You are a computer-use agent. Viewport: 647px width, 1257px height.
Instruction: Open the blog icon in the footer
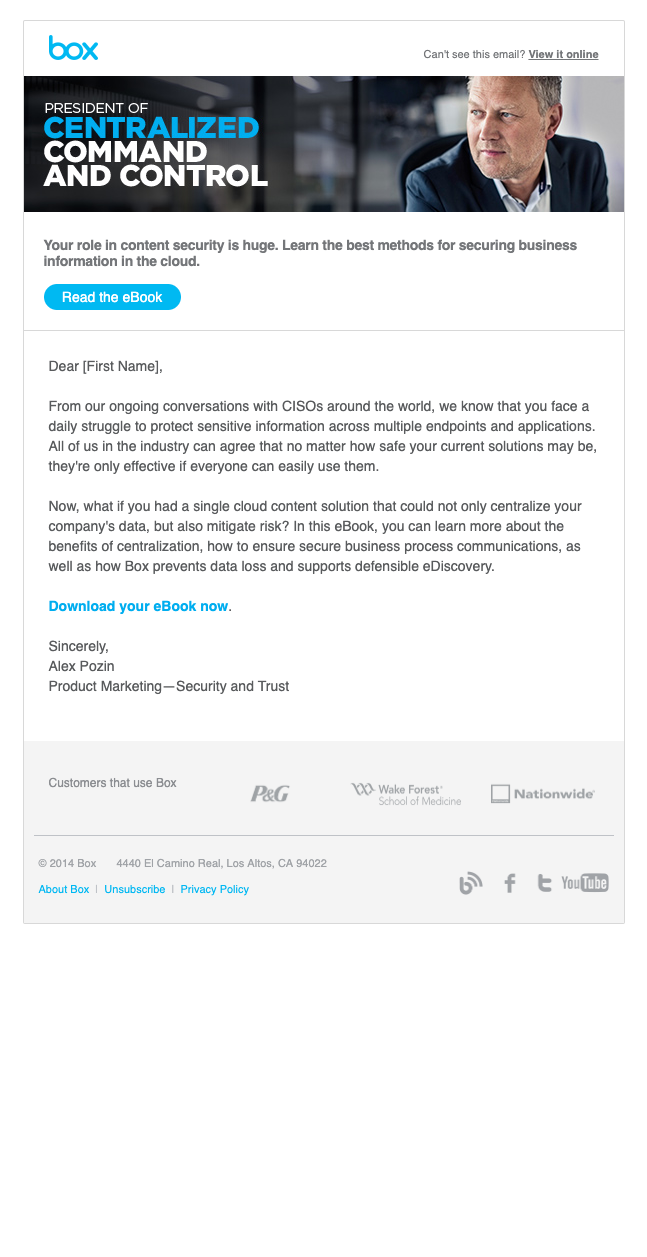click(x=470, y=883)
